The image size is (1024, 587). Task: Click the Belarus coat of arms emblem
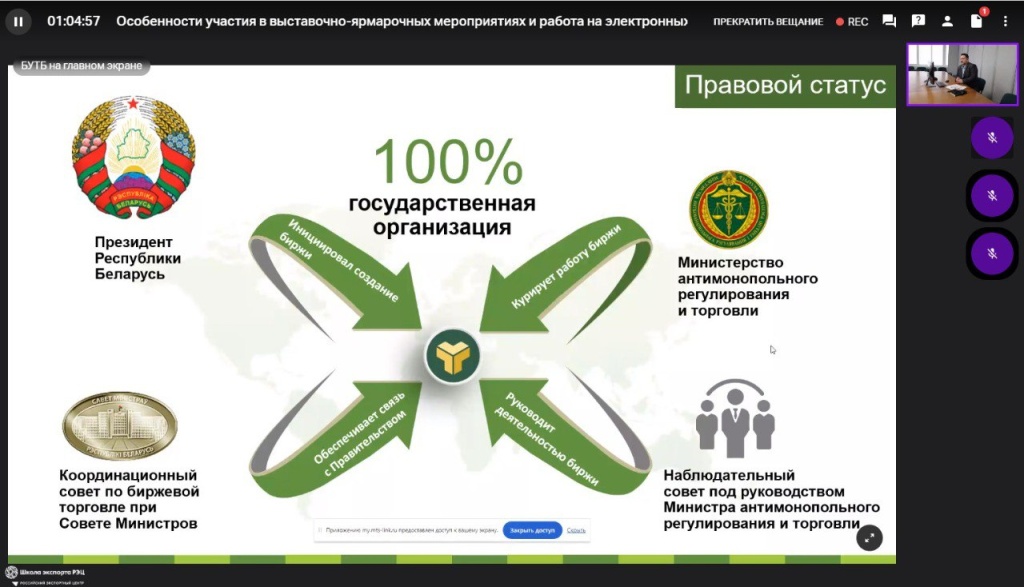click(x=134, y=157)
